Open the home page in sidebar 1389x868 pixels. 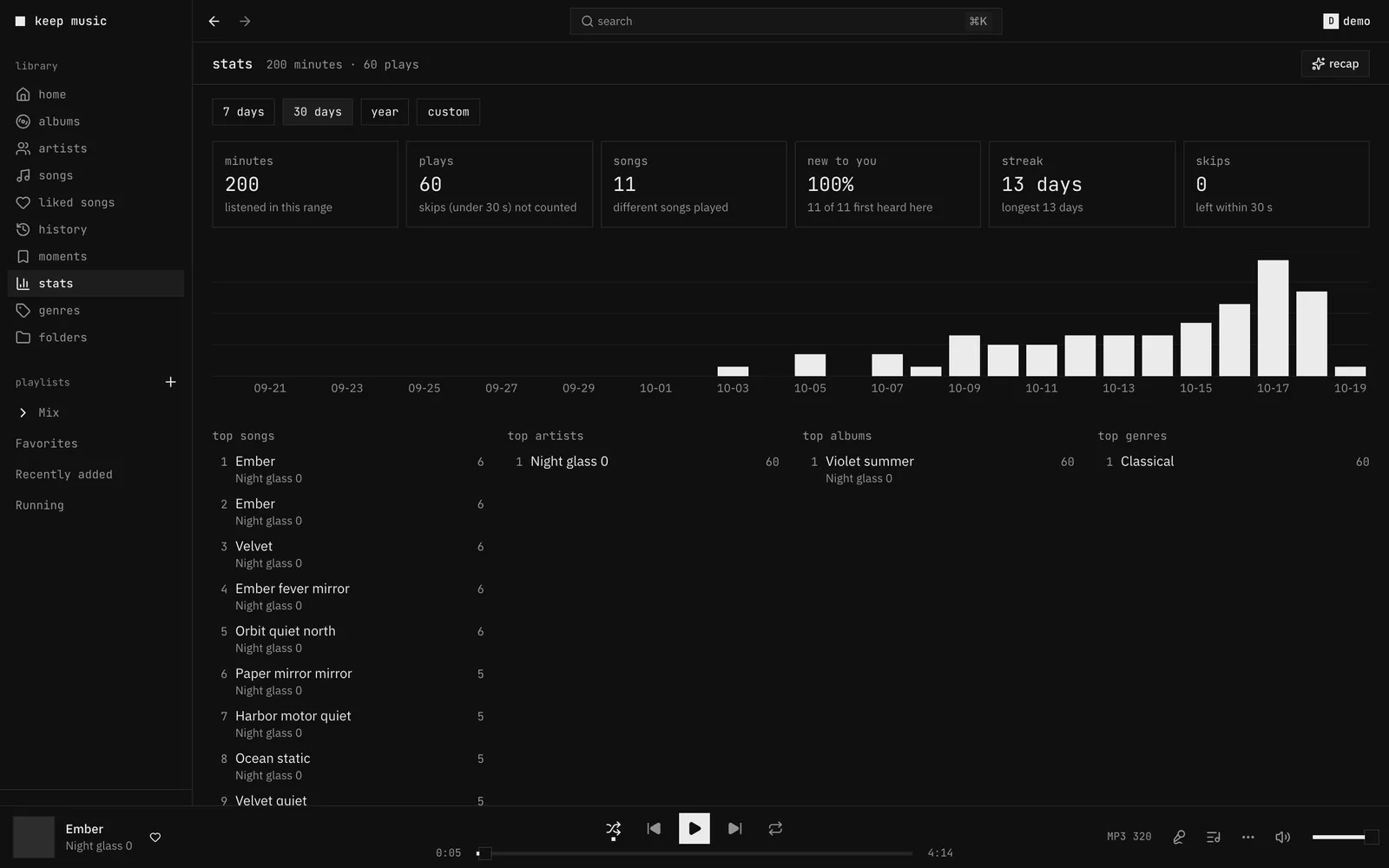(x=95, y=95)
